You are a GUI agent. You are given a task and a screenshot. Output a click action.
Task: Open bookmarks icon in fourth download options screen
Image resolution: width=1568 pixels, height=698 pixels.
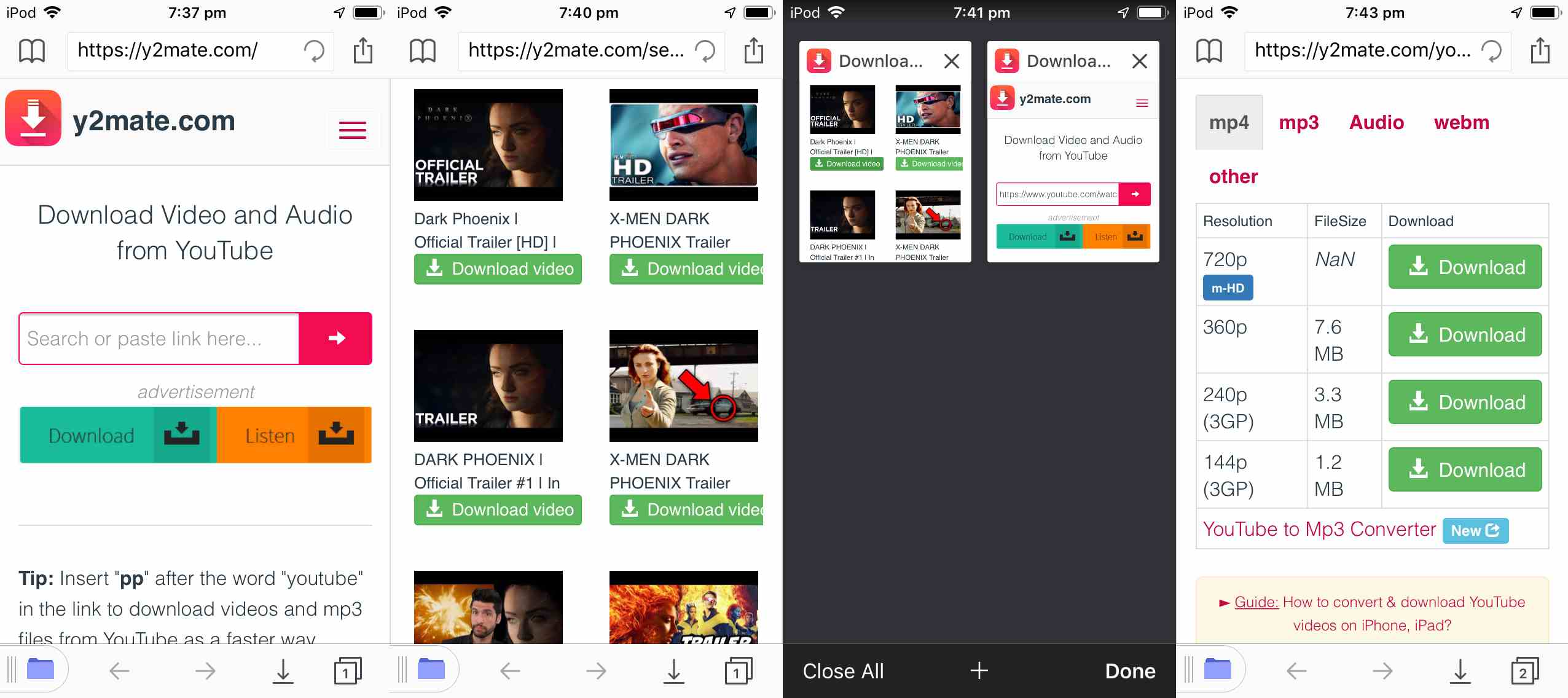click(1209, 51)
